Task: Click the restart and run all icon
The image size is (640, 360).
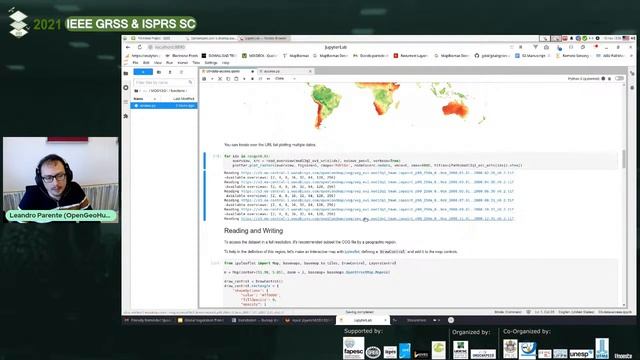Action: tap(268, 79)
